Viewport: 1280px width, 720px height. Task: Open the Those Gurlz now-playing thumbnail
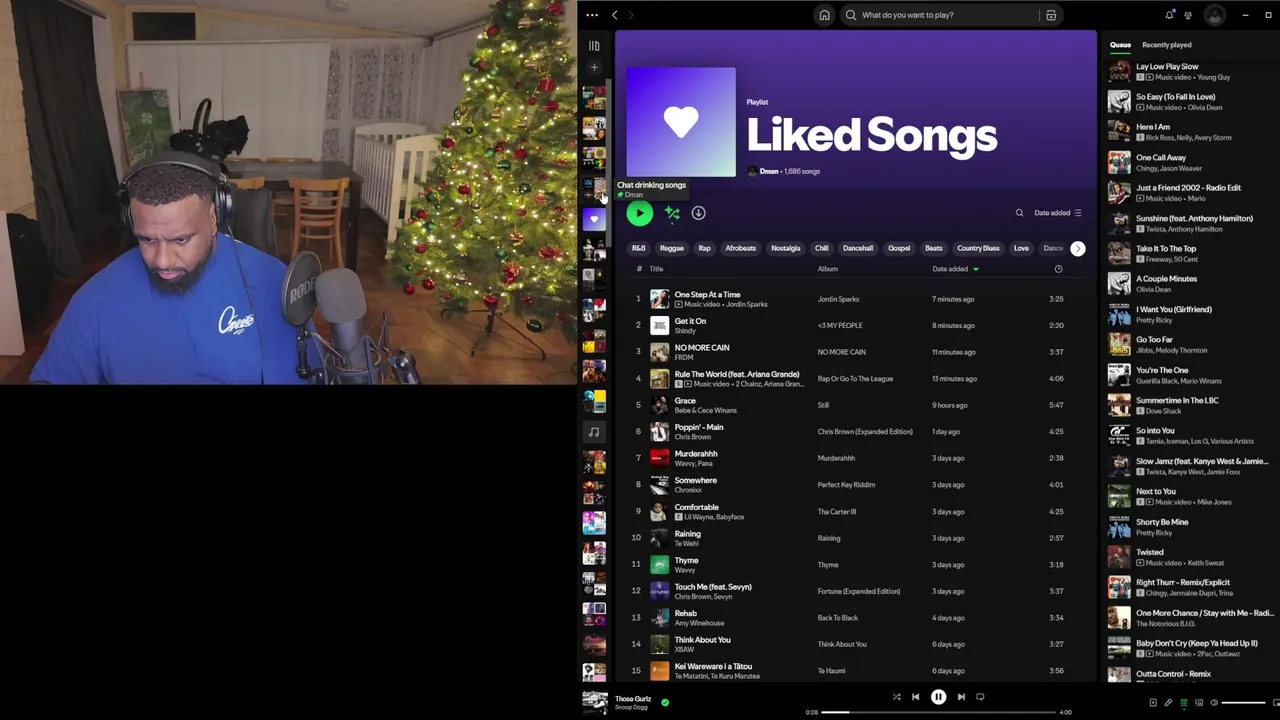click(595, 702)
